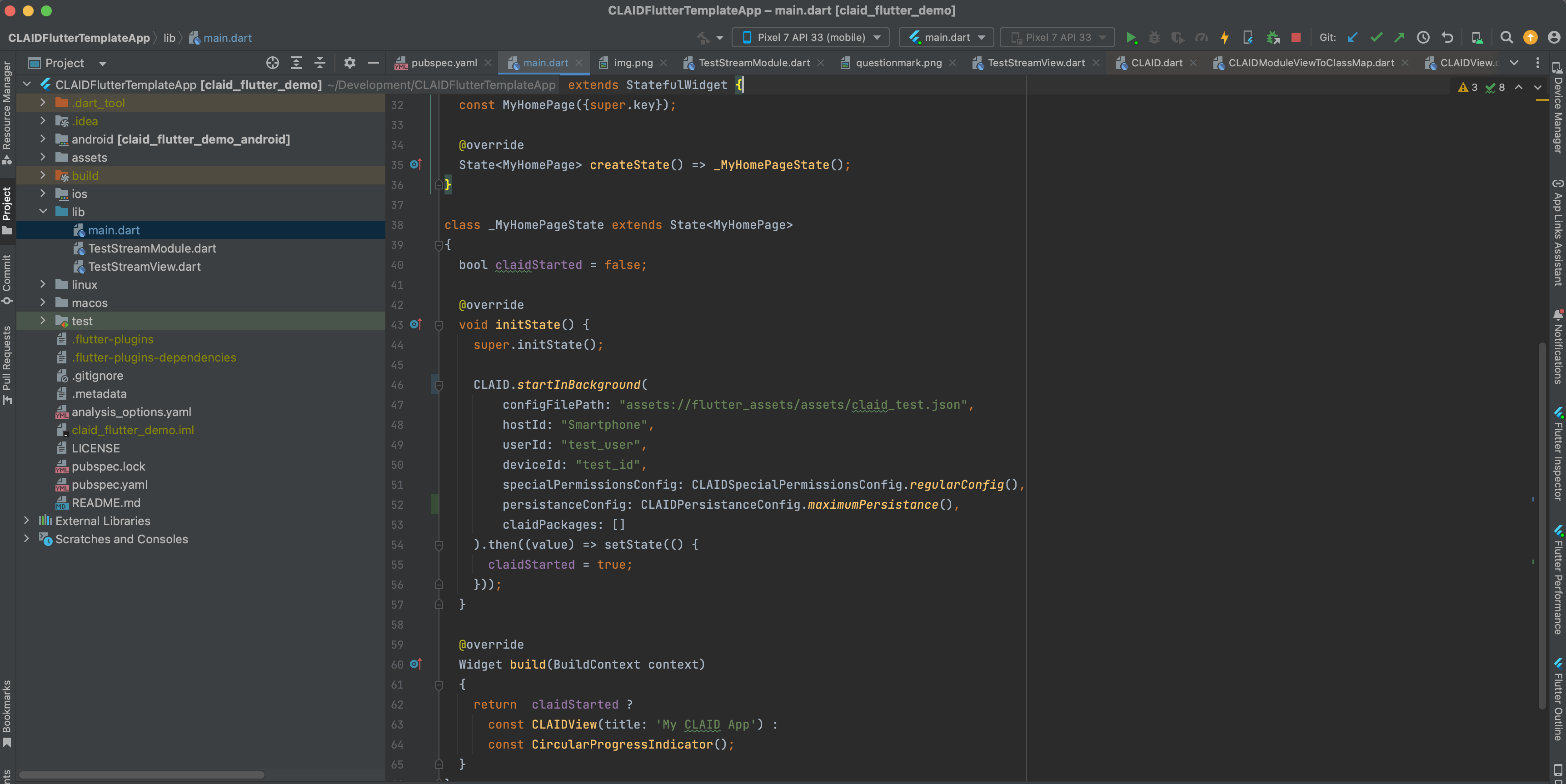This screenshot has height=784, width=1566.
Task: Click the Device Manager phone icon in toolbar
Action: pyautogui.click(x=1476, y=38)
